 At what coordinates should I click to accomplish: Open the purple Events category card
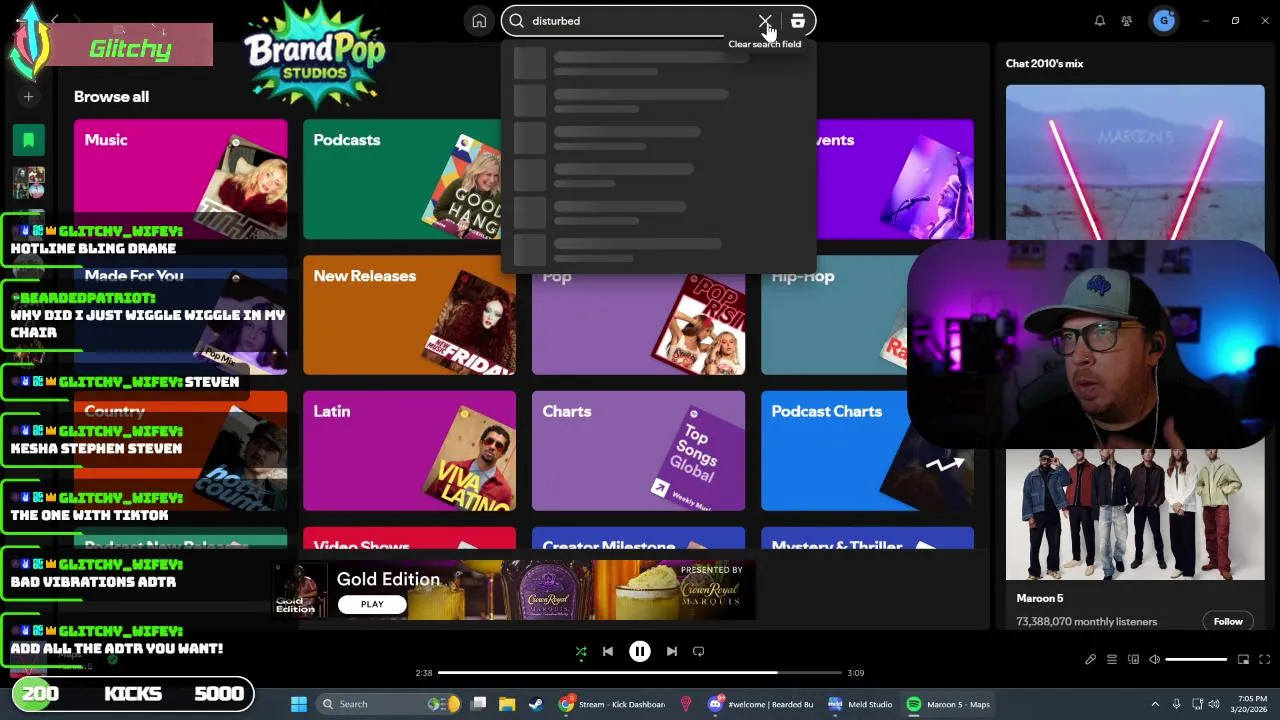tap(895, 179)
